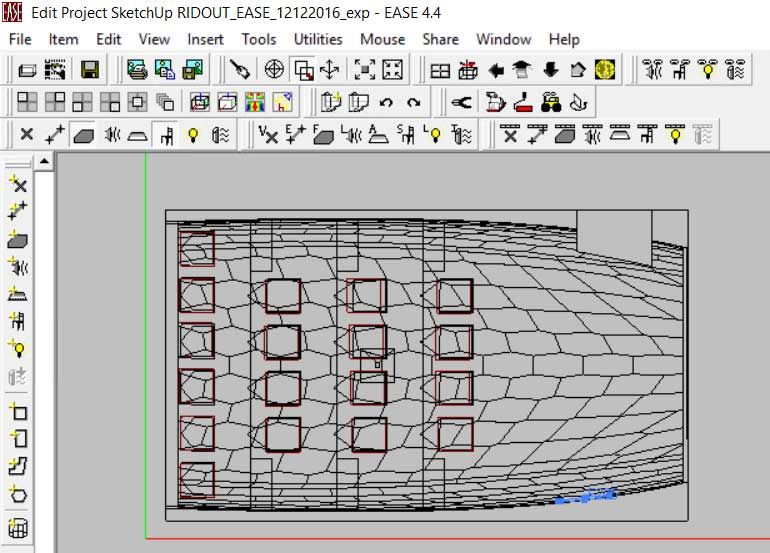The image size is (770, 553).
Task: Click the room box icon left of Save
Action: pyautogui.click(x=27, y=70)
